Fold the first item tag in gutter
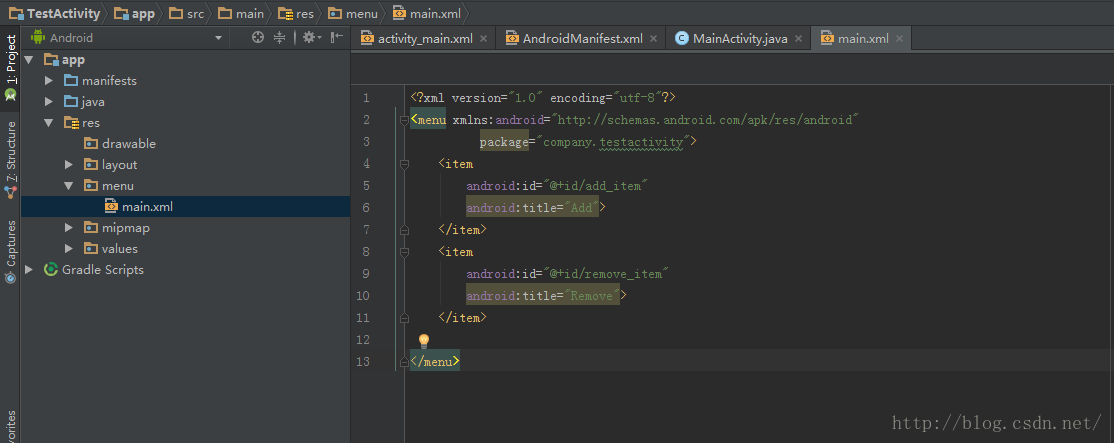Image resolution: width=1114 pixels, height=443 pixels. pos(404,164)
